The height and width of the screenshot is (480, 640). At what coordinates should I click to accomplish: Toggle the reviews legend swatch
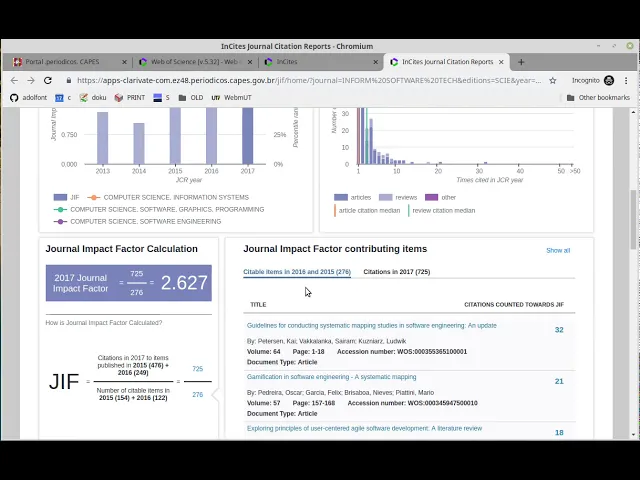point(385,198)
